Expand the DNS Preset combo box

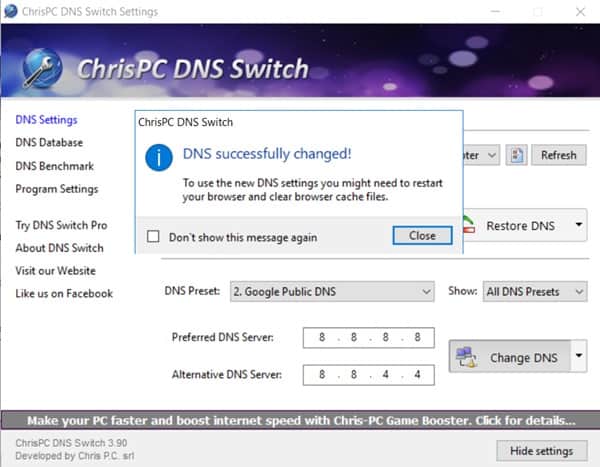(x=332, y=292)
